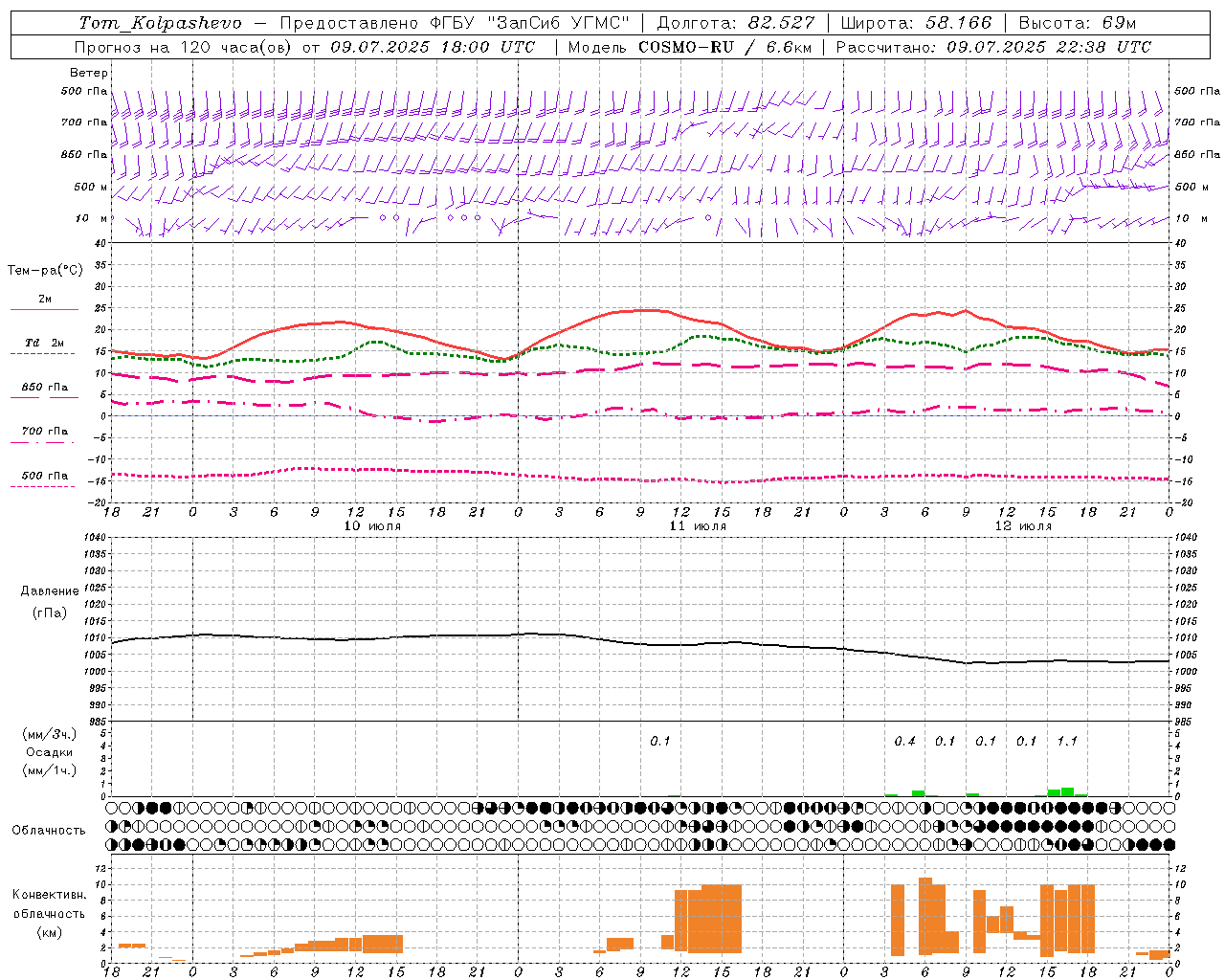Click the 1040 tick on left pressure axis
Screen dimensions: 1225x980
93,538
